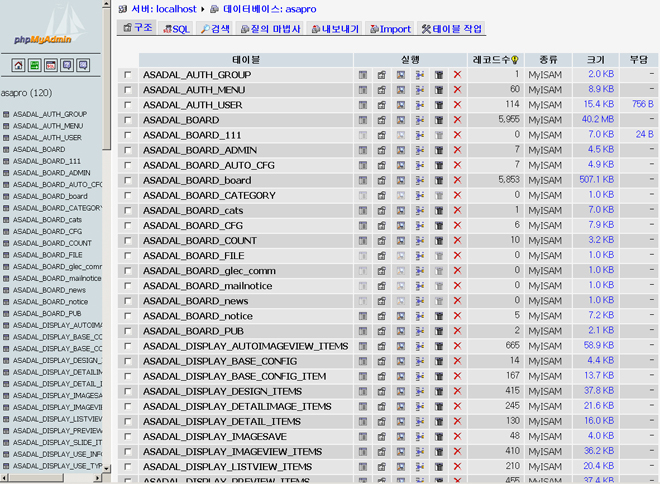Click Insert icon for ASADAL_BOARD row
660x484 pixels.
[419, 120]
